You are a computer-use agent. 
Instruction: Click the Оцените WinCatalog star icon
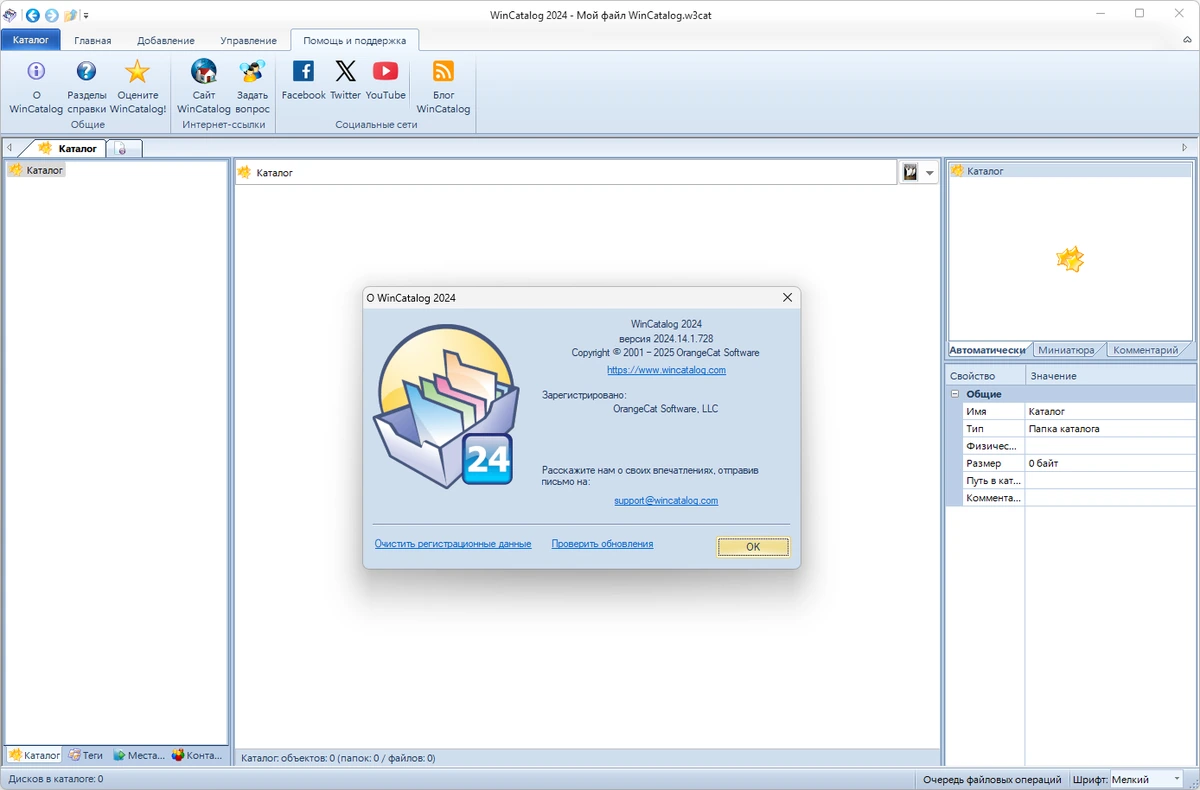[137, 71]
